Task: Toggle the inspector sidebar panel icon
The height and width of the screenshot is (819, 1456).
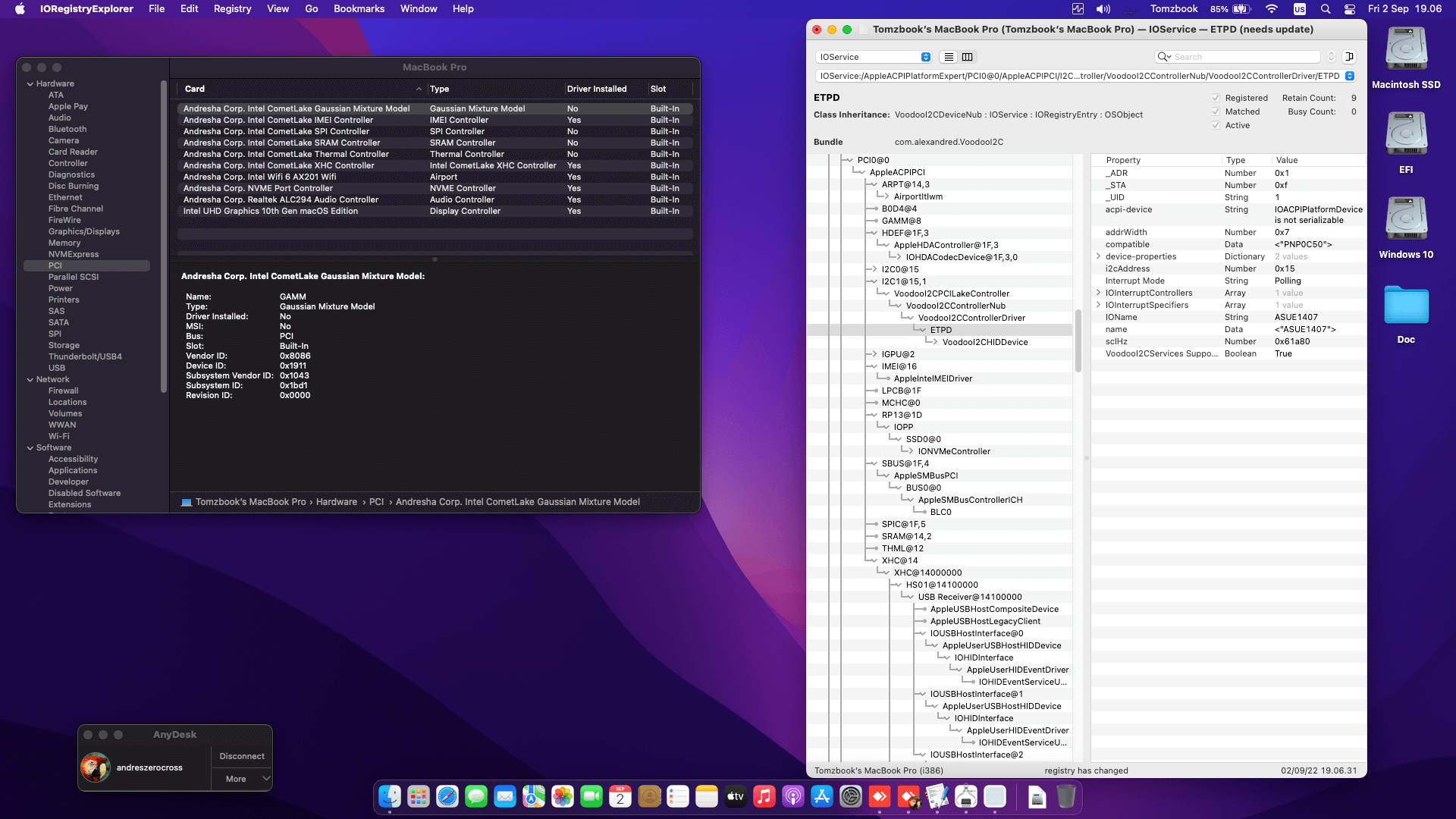Action: [1349, 57]
